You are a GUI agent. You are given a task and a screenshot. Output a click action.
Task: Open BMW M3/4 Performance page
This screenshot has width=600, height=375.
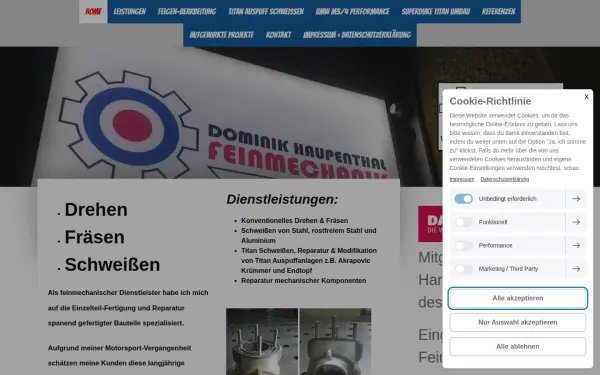point(352,11)
